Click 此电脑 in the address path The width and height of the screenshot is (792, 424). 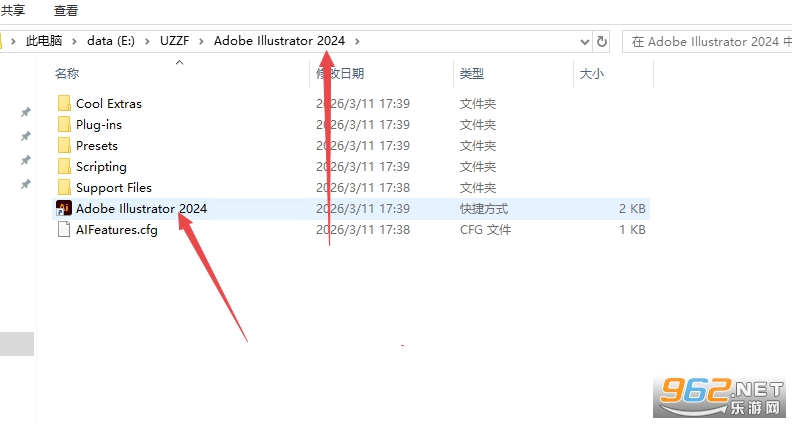tap(43, 41)
